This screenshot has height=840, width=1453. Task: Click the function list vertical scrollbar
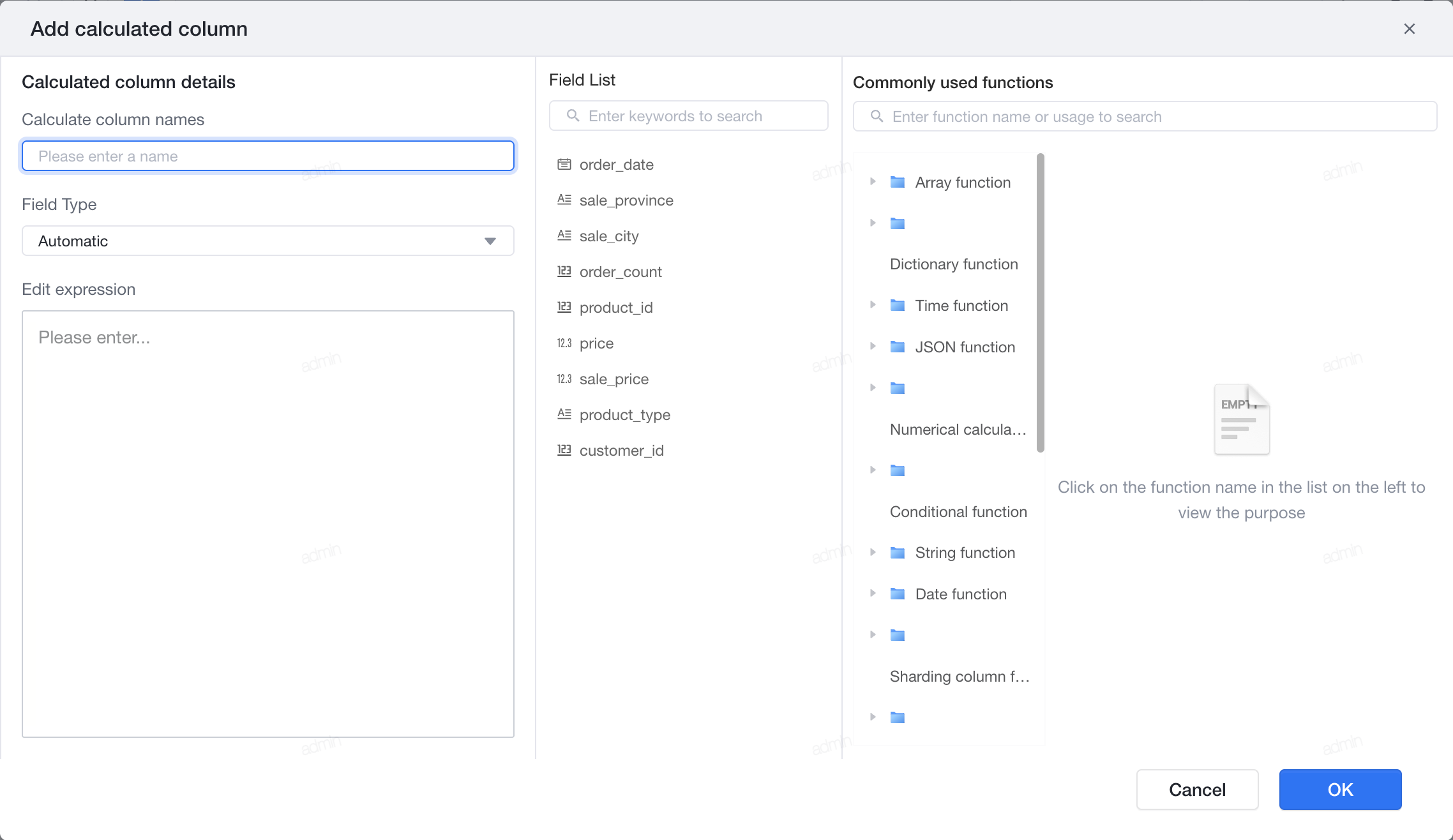pos(1041,303)
